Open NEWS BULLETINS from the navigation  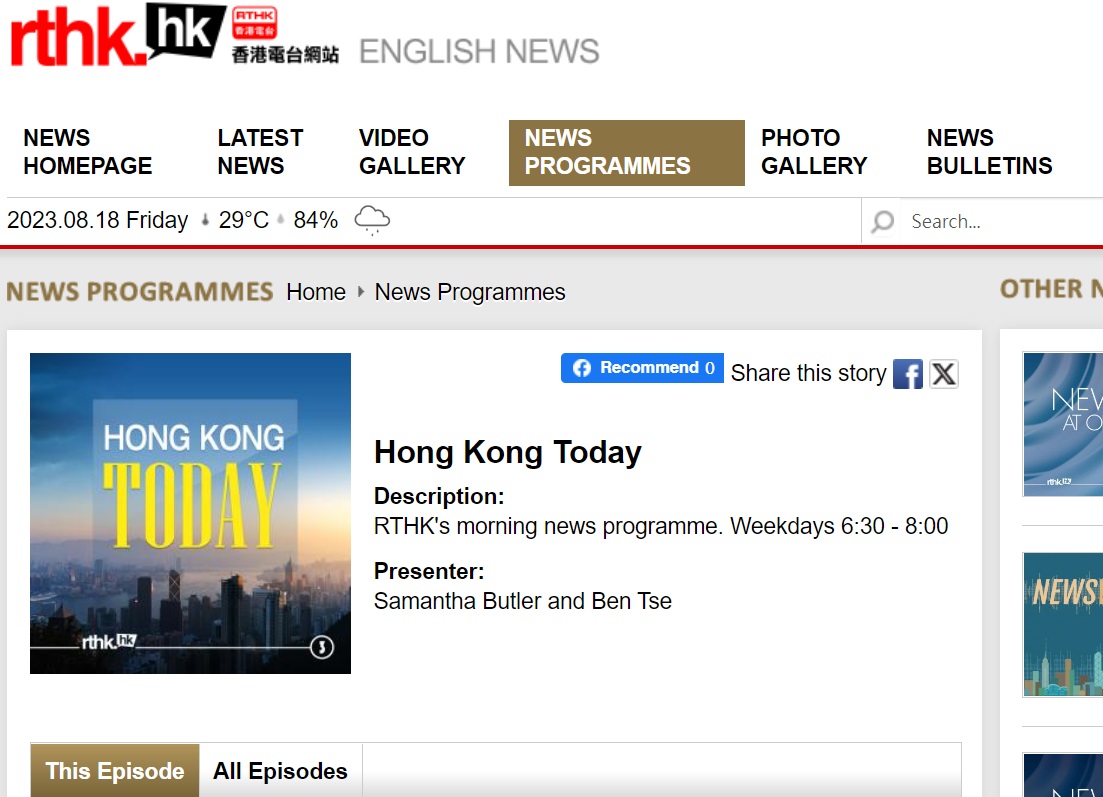click(989, 152)
